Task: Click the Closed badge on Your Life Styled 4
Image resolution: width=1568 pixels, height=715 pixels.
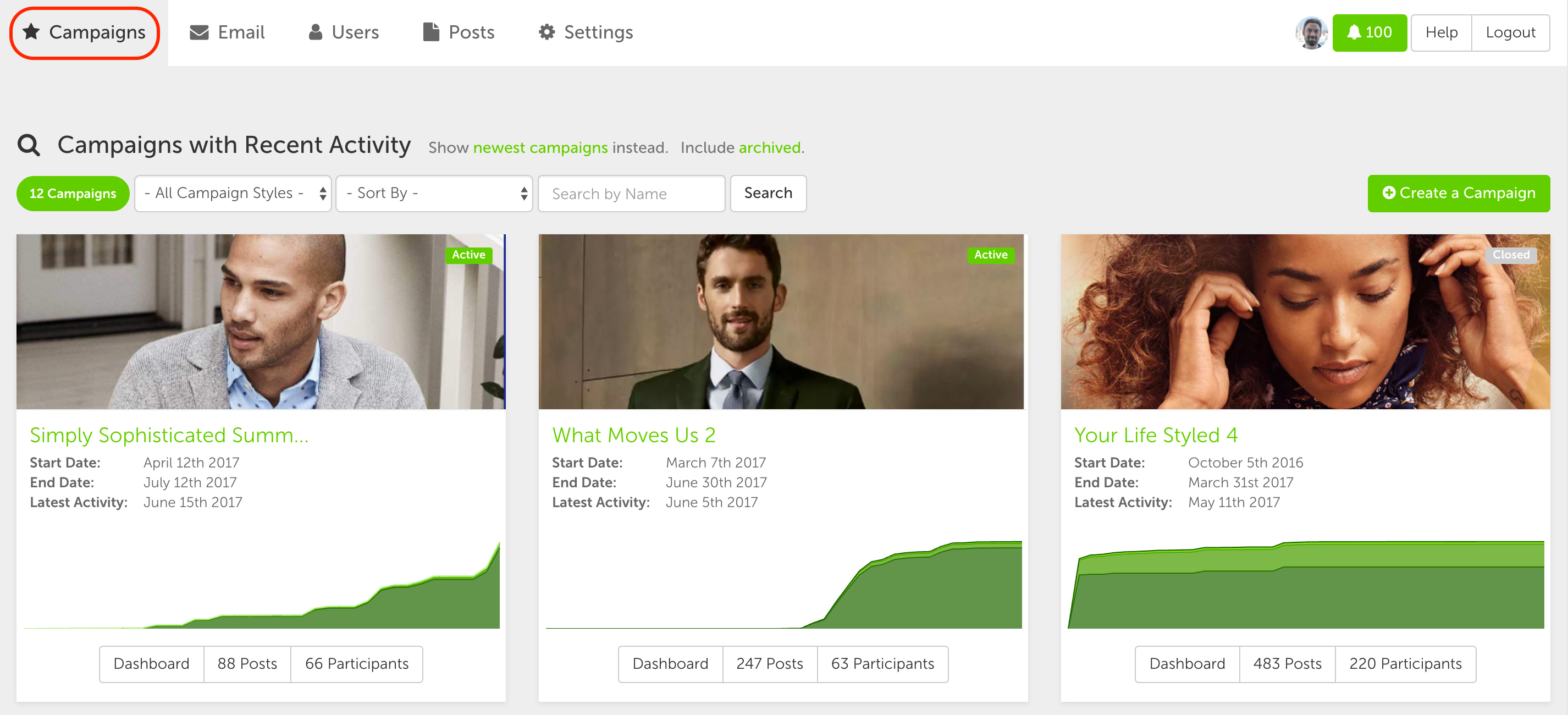Action: (x=1511, y=255)
